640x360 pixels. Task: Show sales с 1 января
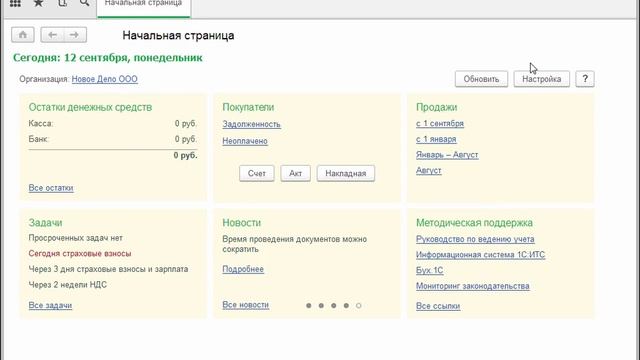click(x=436, y=139)
